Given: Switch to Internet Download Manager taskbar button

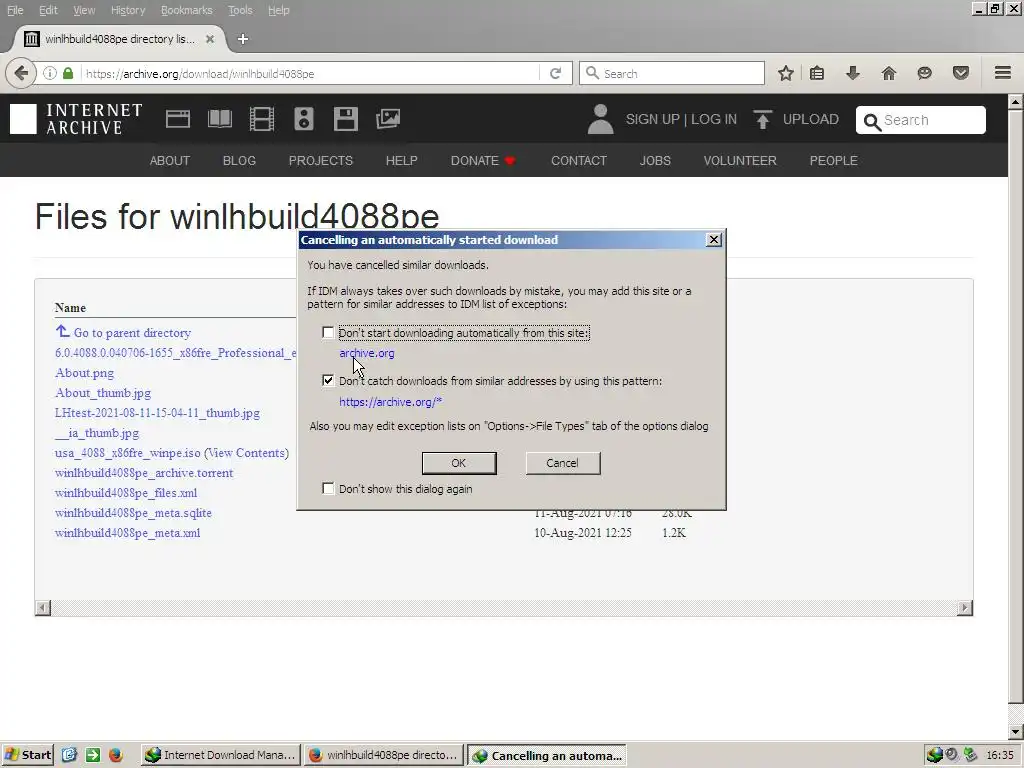Looking at the screenshot, I should pyautogui.click(x=221, y=755).
